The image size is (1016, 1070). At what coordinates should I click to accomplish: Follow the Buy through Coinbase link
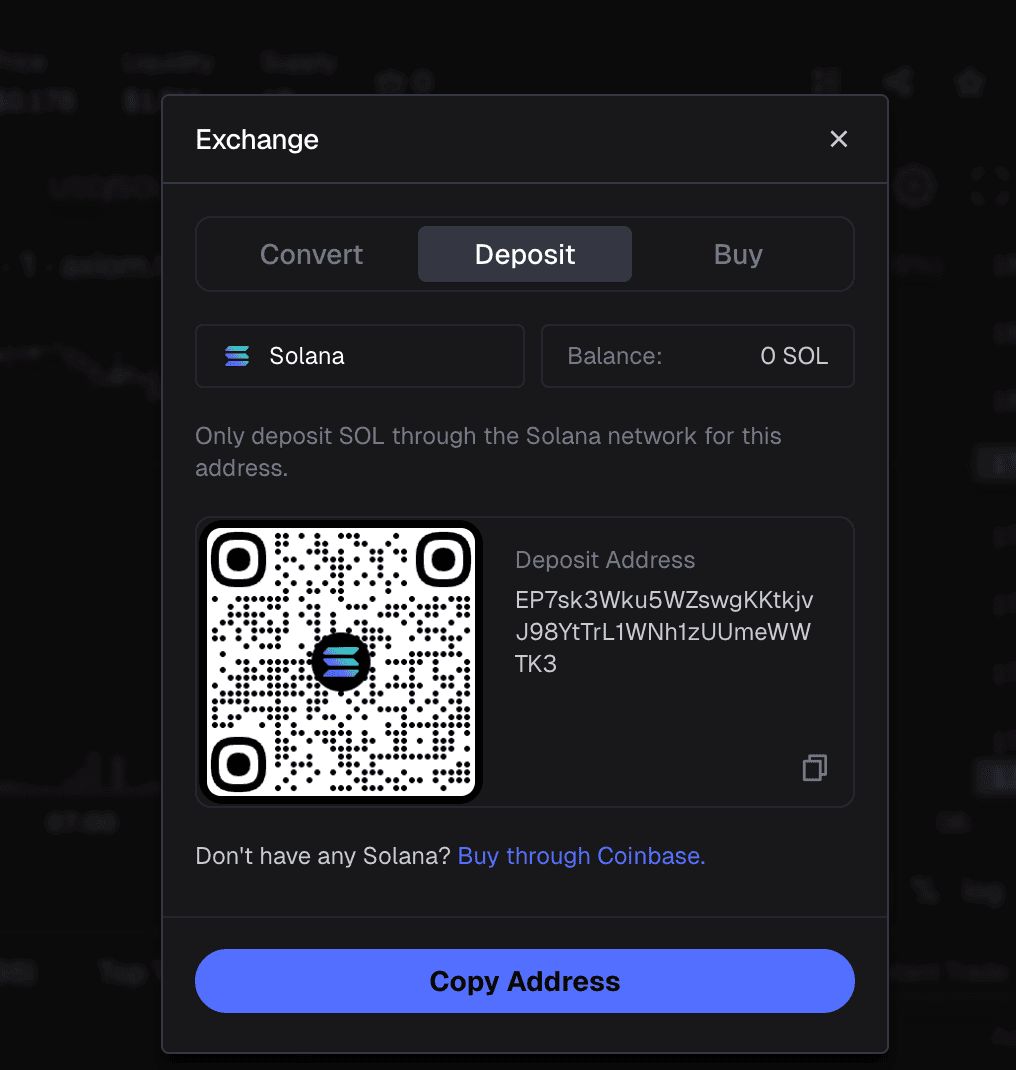click(x=581, y=856)
